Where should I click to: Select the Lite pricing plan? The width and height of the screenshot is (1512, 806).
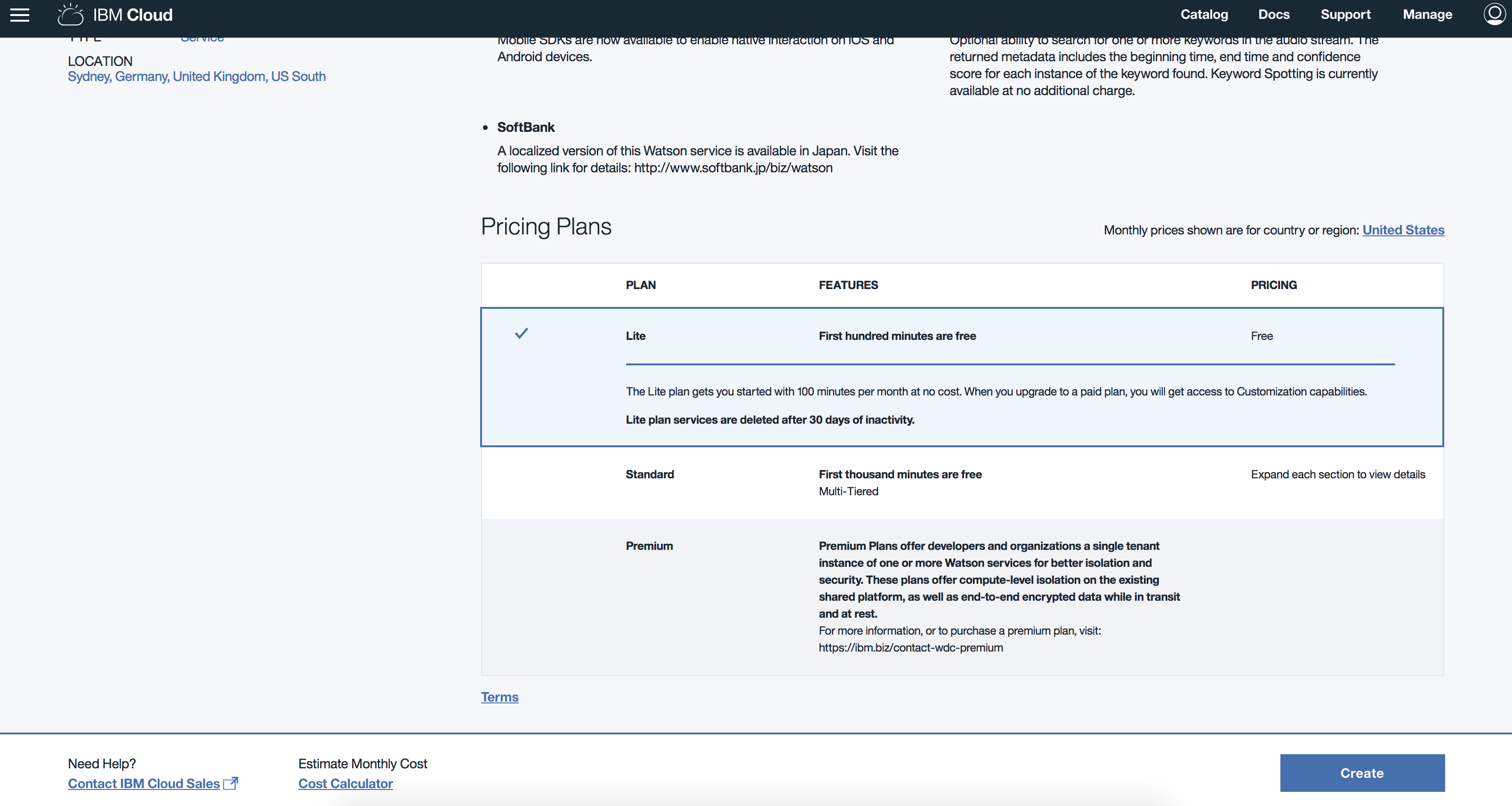635,336
